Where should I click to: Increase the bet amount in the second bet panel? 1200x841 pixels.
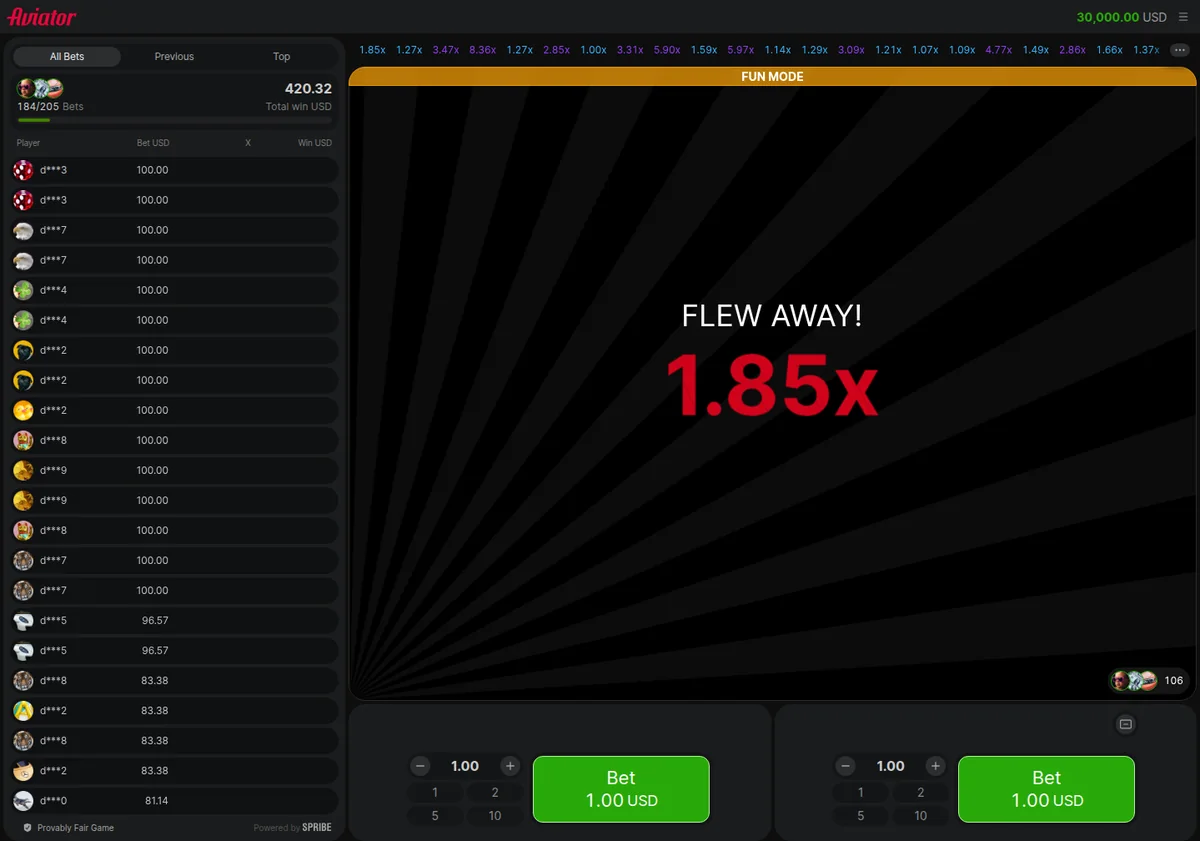(x=936, y=766)
